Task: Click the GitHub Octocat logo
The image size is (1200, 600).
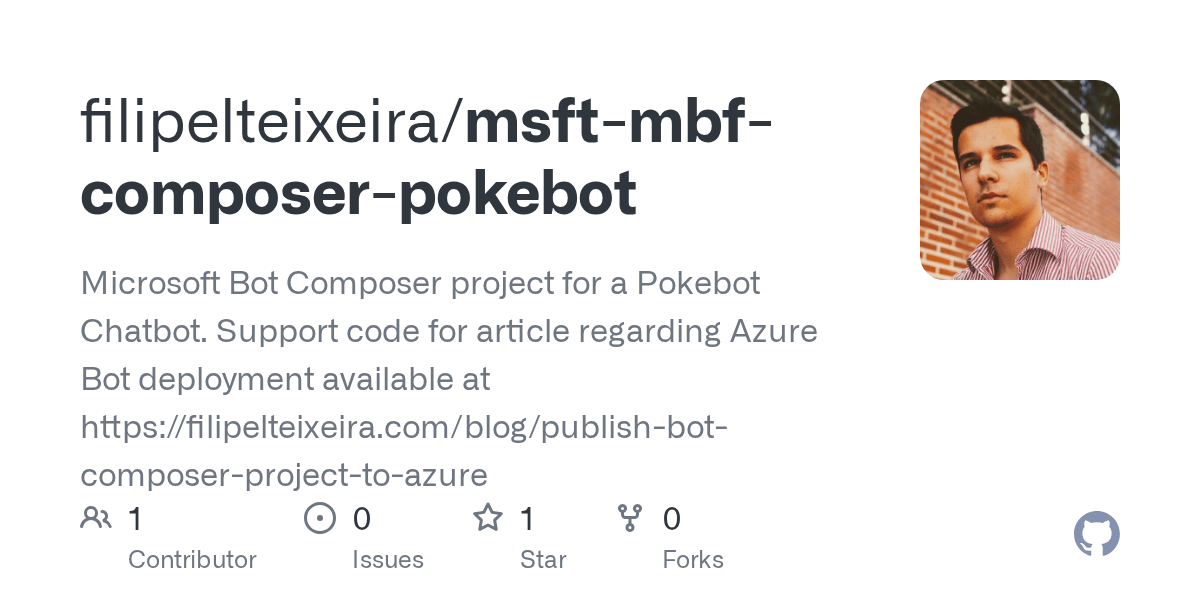Action: [x=1096, y=535]
